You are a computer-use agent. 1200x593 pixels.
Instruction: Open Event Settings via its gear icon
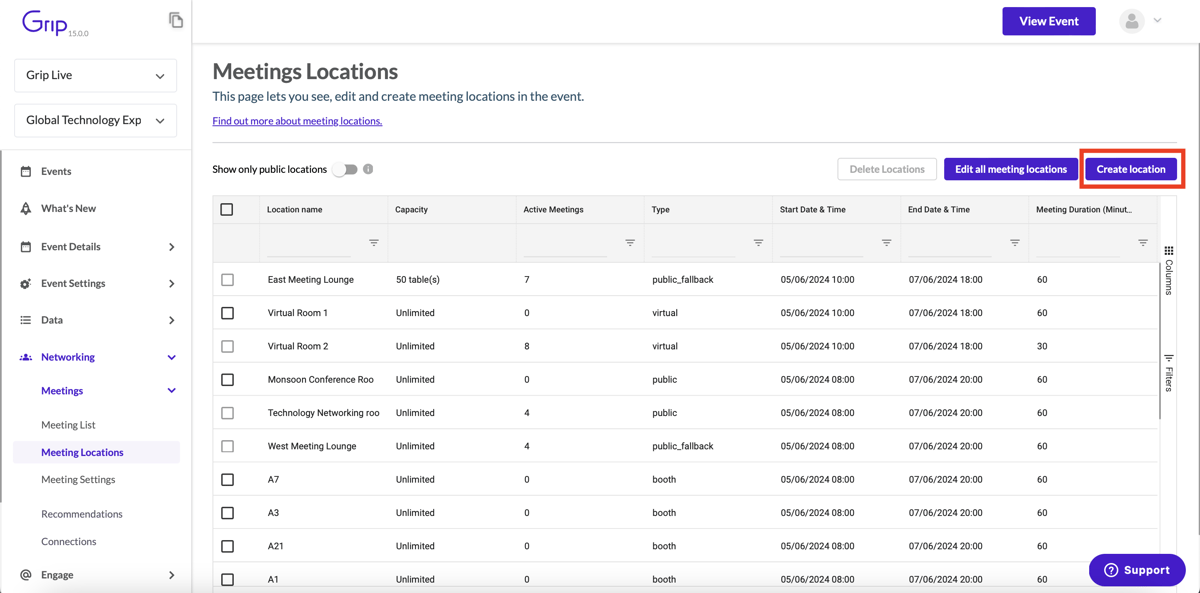click(27, 283)
